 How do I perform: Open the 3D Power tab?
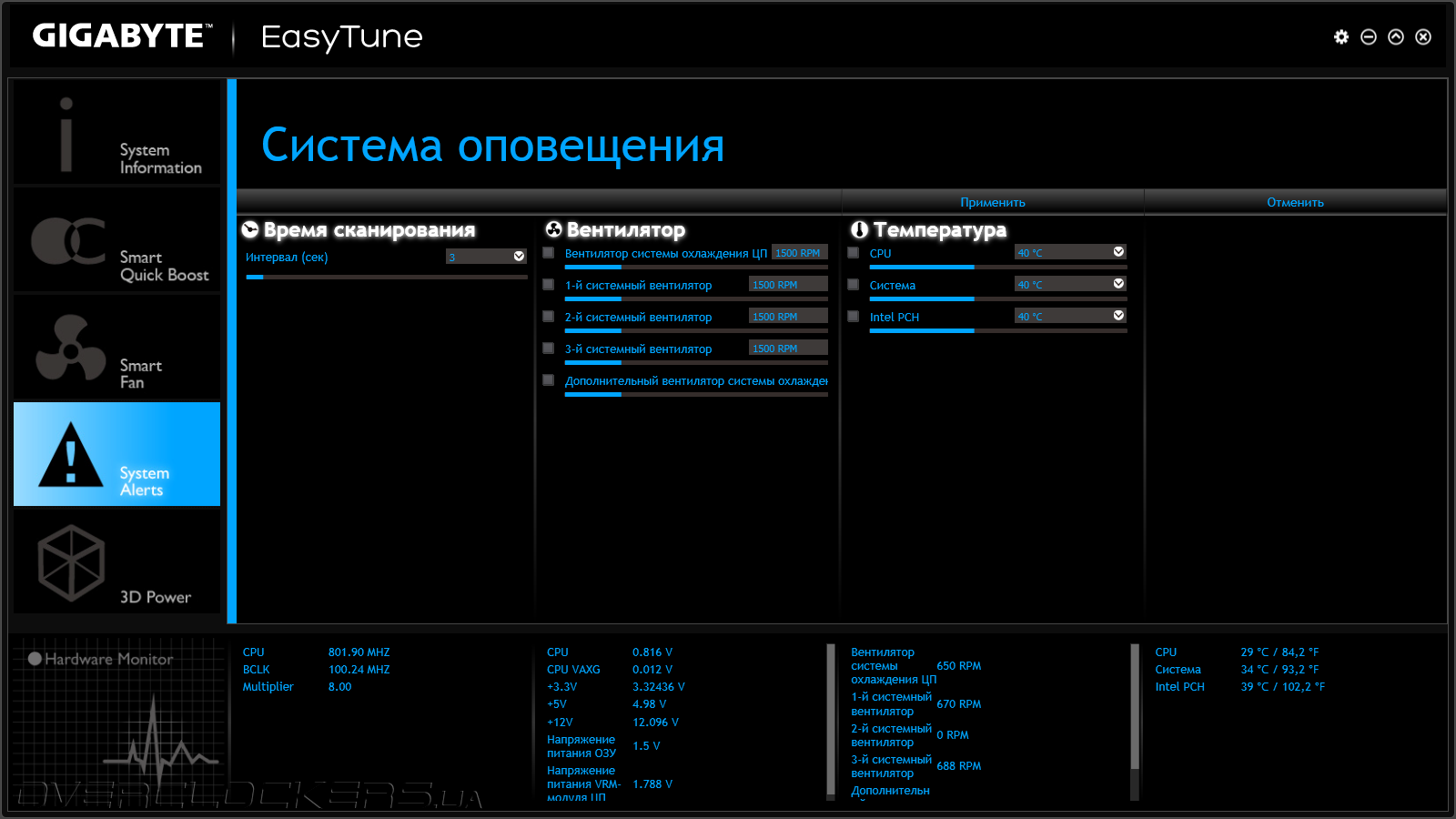pos(117,561)
